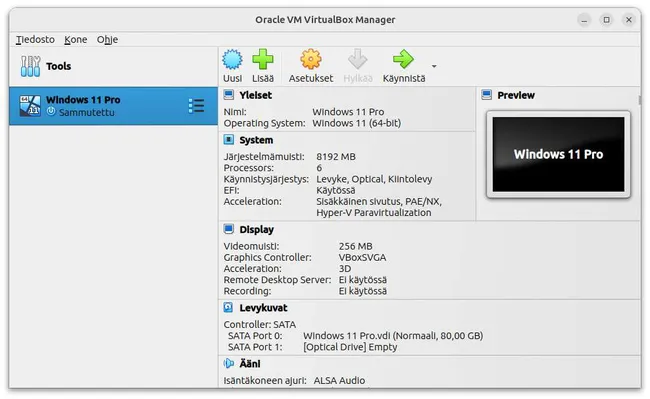
Task: Click the ALSA Audio driver value
Action: click(339, 380)
